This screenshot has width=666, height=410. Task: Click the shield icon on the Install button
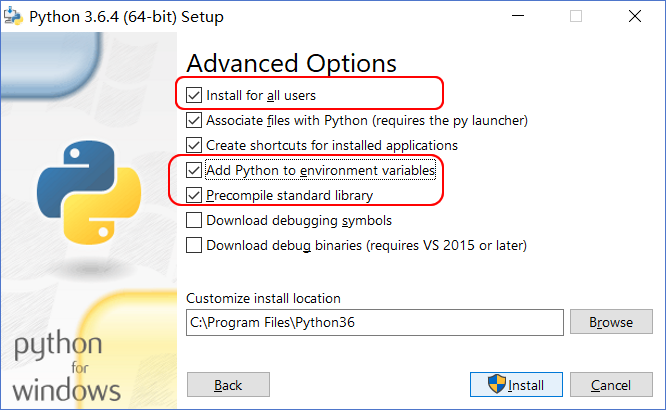pyautogui.click(x=497, y=385)
